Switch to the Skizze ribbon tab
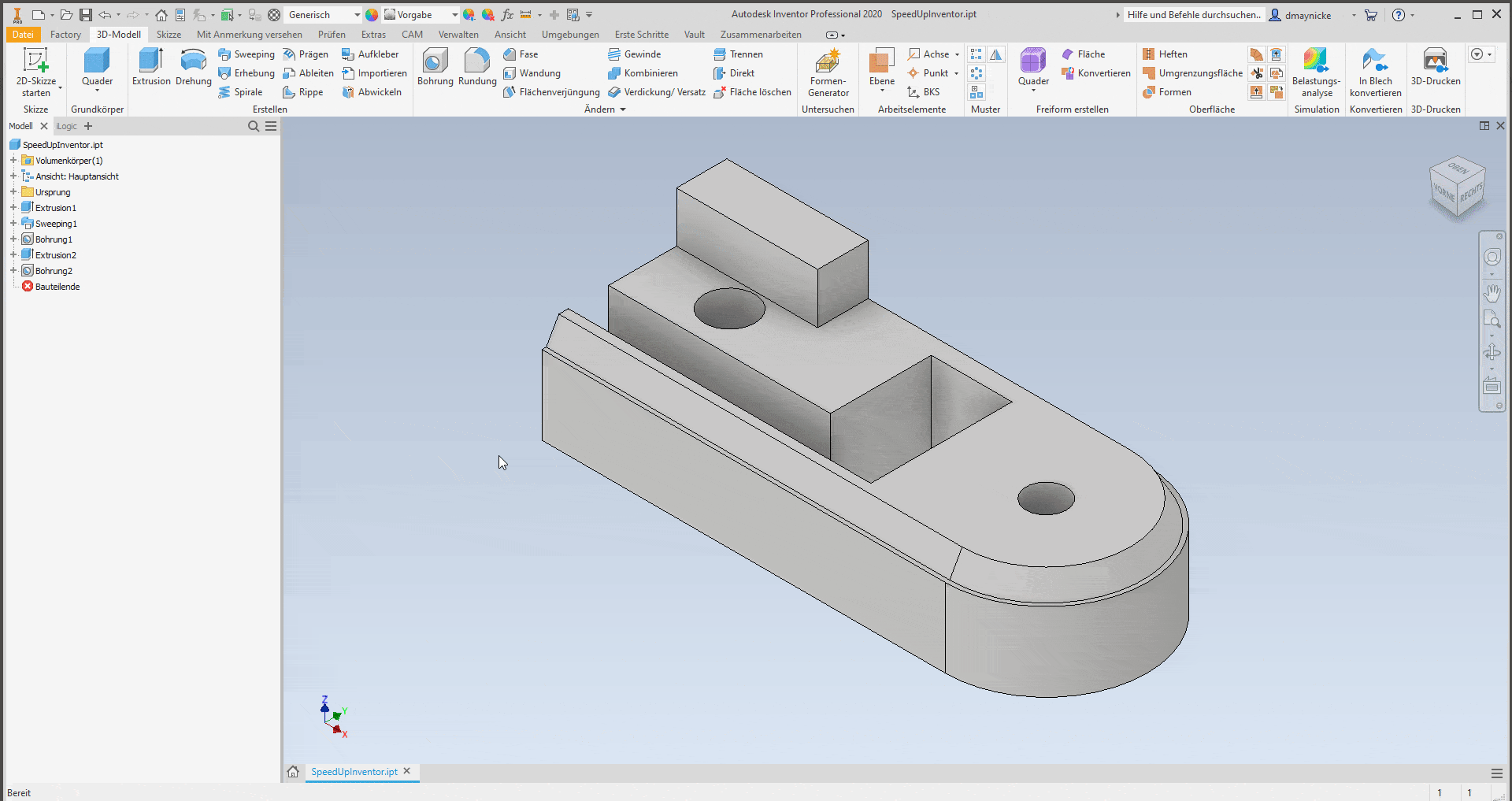Viewport: 1512px width, 801px height. pyautogui.click(x=169, y=35)
